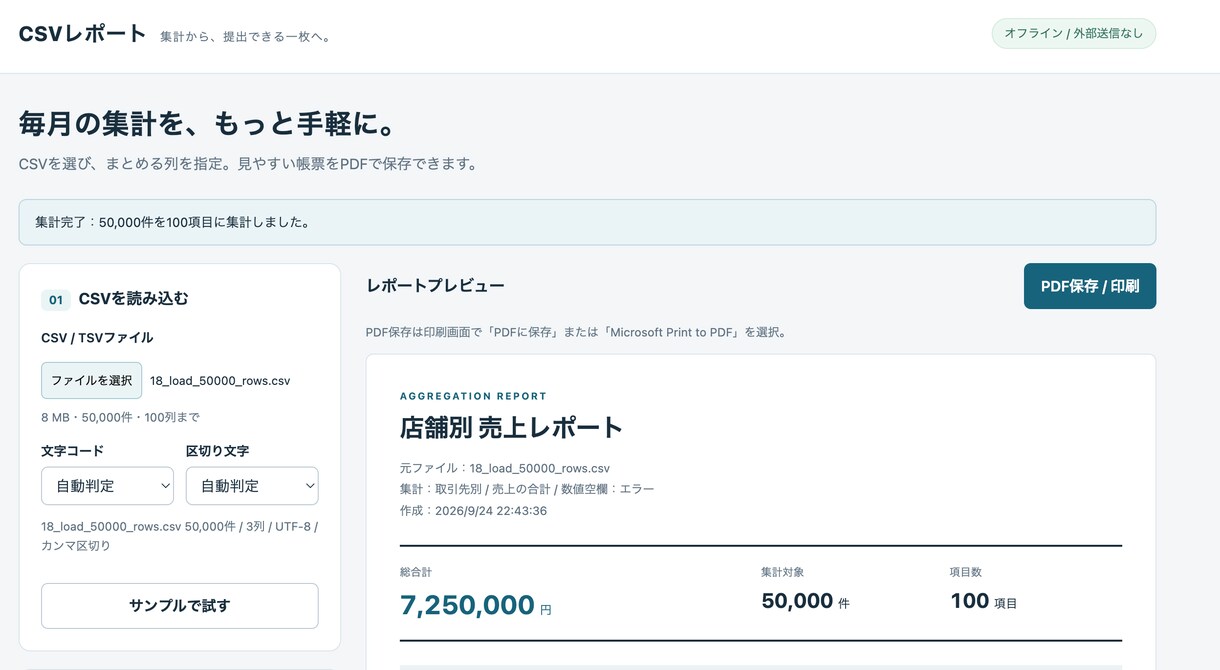Click the オフライン / 外部送信なし badge

coord(1074,33)
